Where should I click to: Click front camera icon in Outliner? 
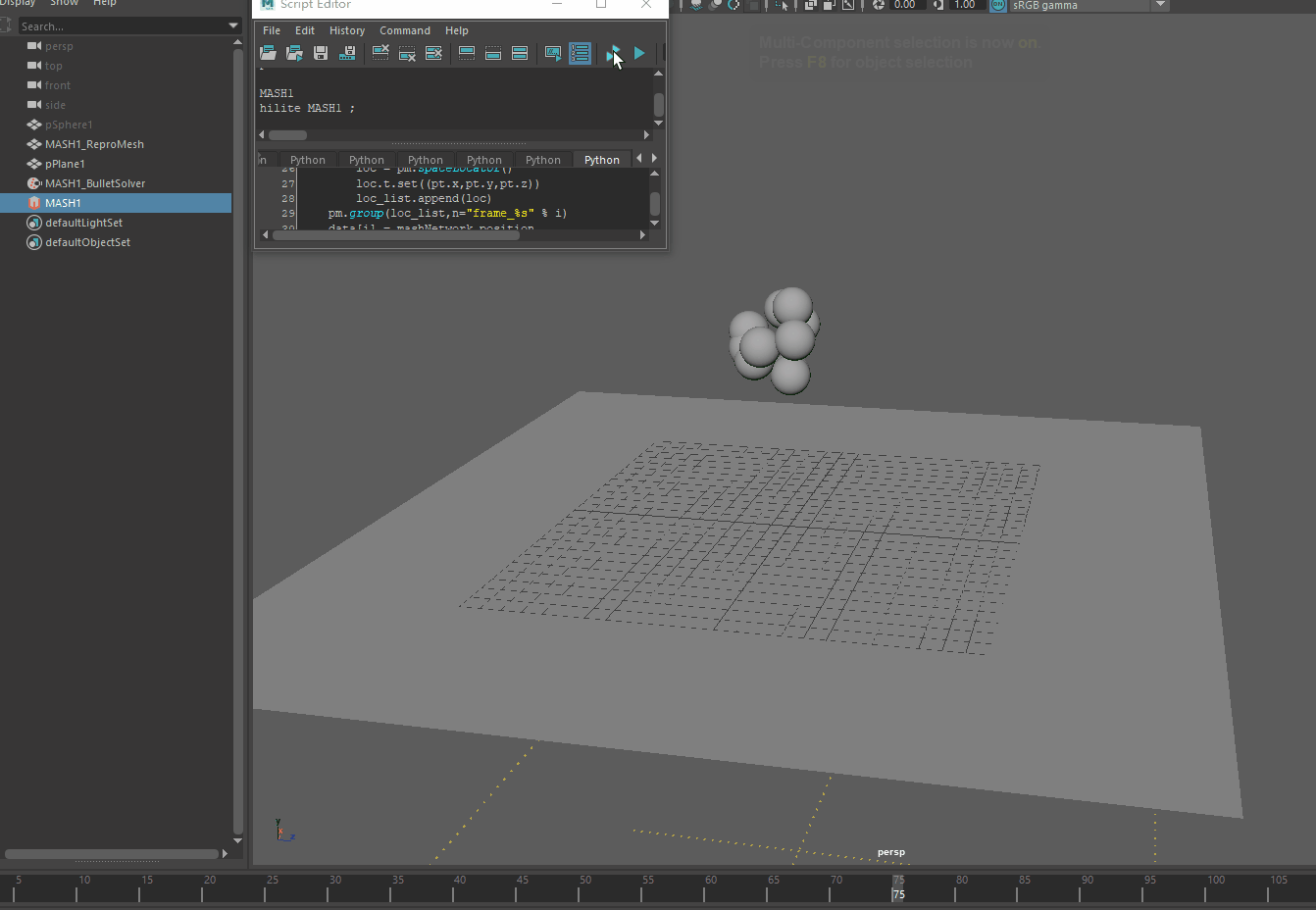tap(34, 85)
